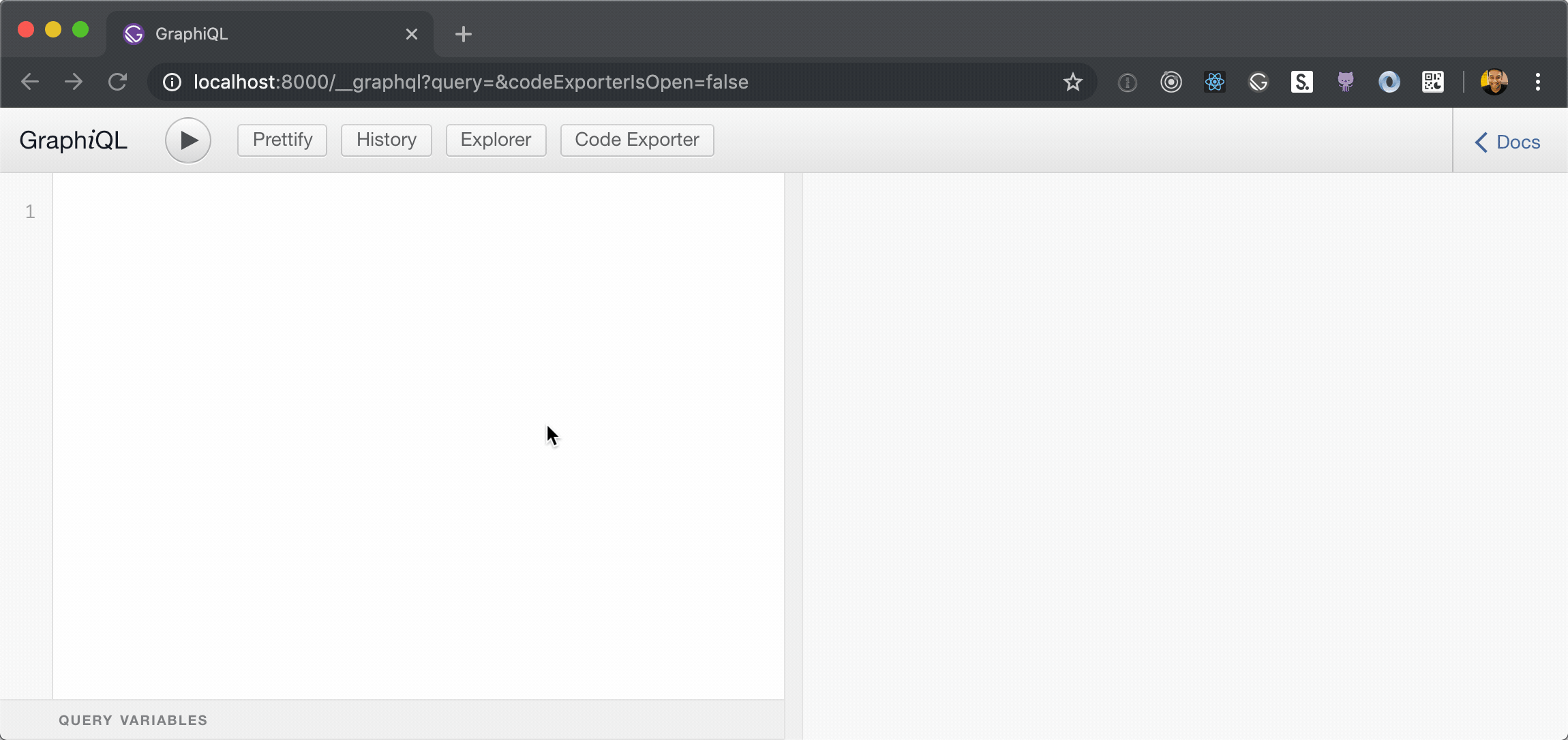This screenshot has width=1568, height=740.
Task: Open a new browser tab
Action: click(x=464, y=34)
